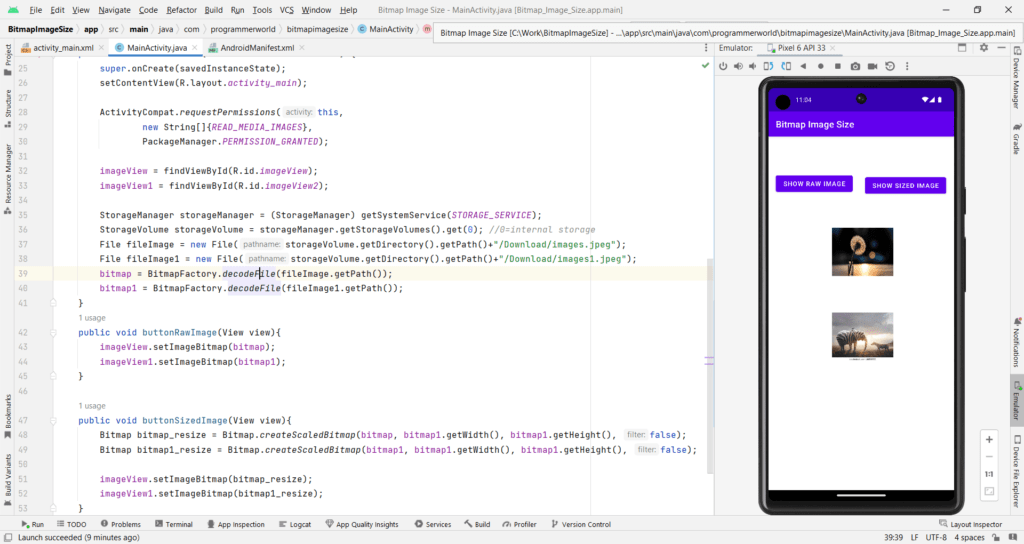The image size is (1024, 544).
Task: Open the Terminal tool window
Action: [174, 524]
